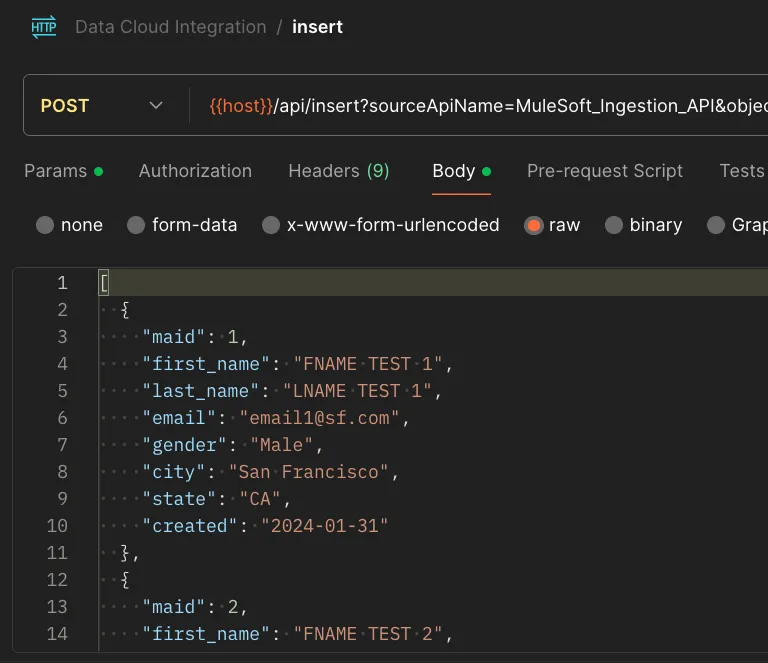Switch to the Params tab
Screen dimensions: 768x663
click(63, 171)
